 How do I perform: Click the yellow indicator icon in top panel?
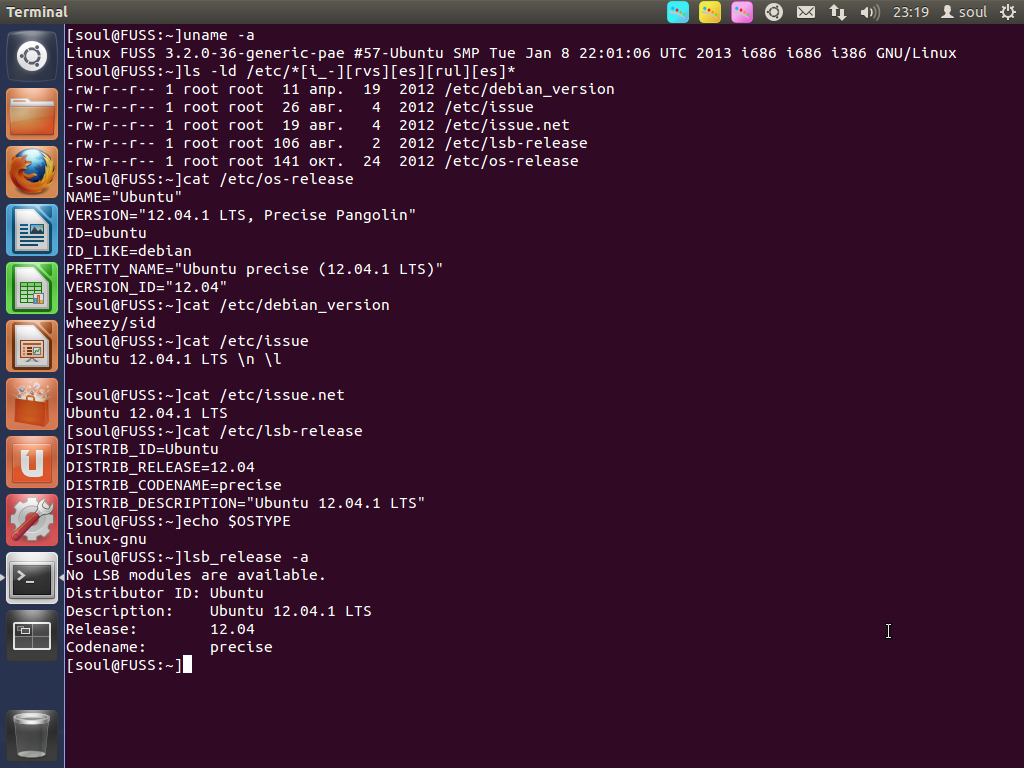pyautogui.click(x=710, y=12)
